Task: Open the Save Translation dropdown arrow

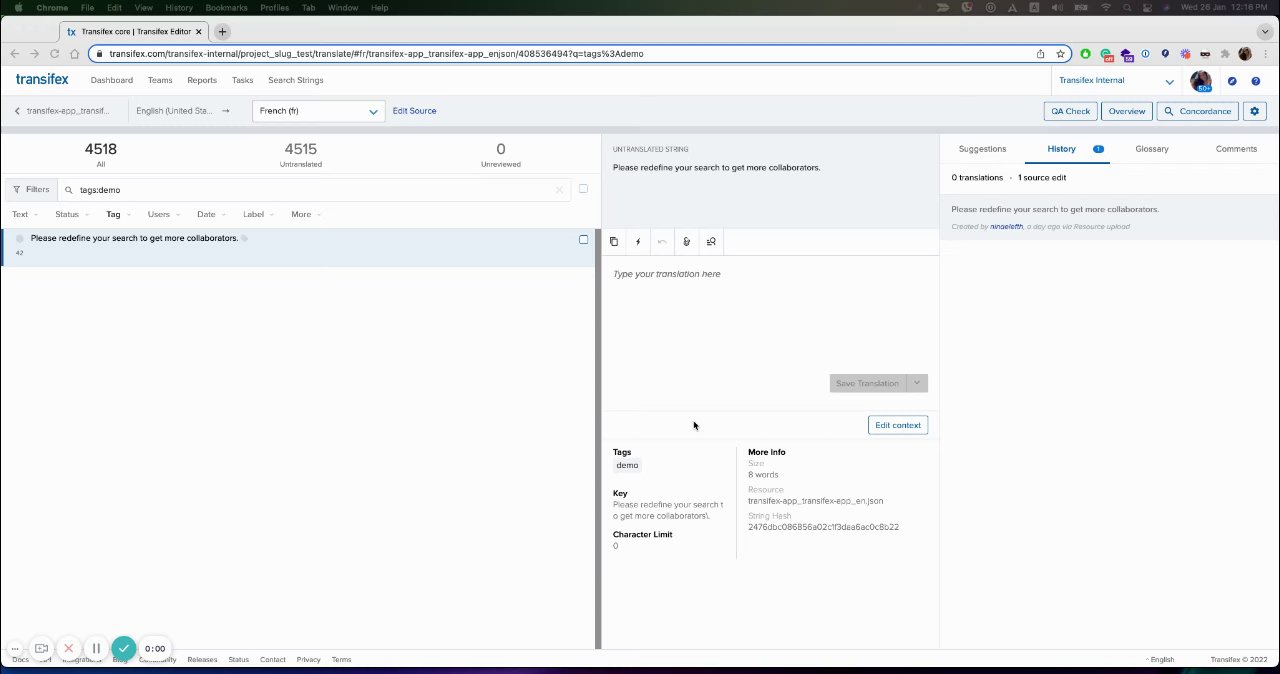Action: point(917,383)
